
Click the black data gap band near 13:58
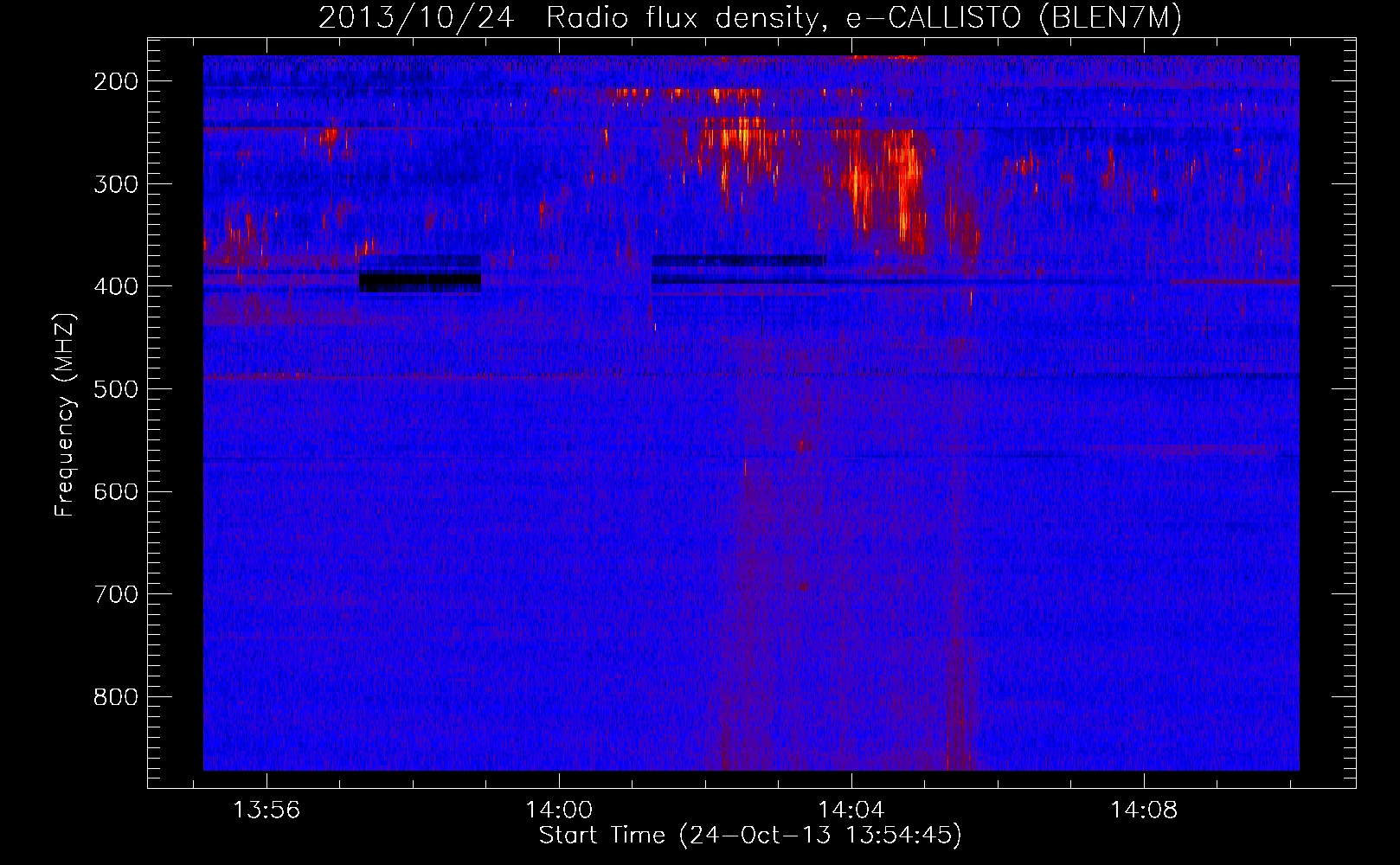point(420,282)
